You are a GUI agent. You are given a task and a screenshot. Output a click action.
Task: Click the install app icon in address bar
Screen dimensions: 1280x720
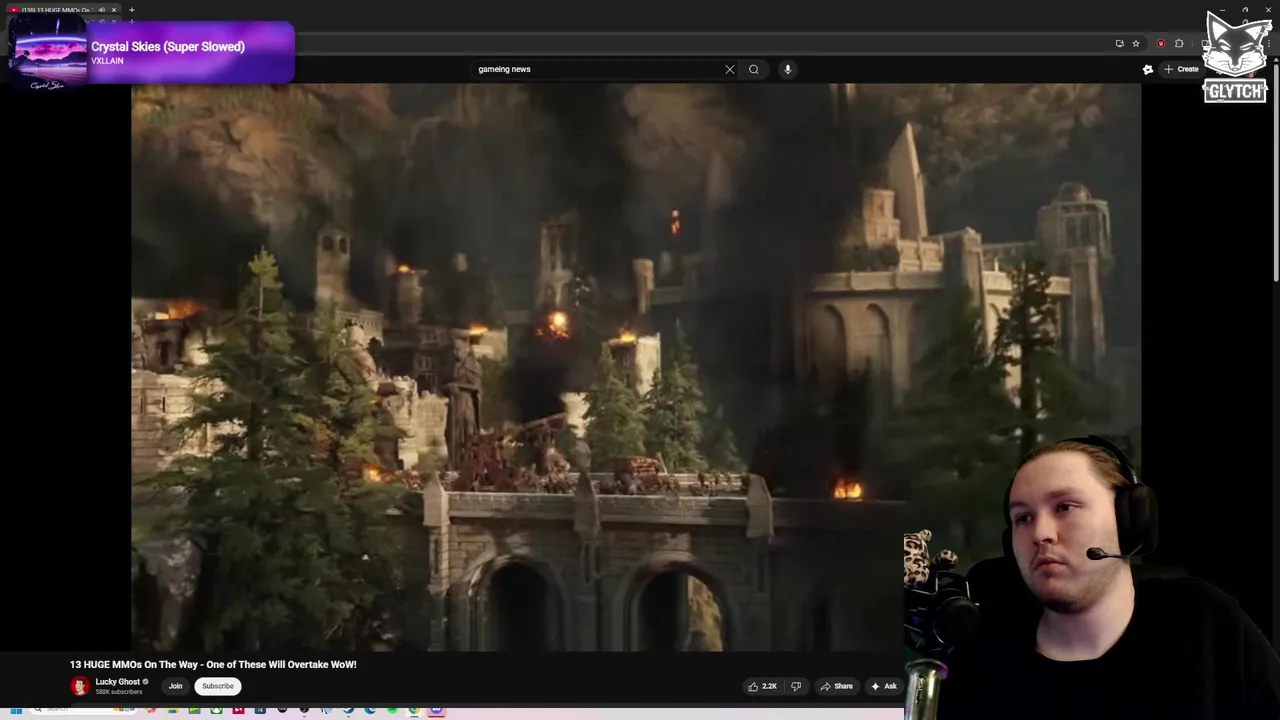tap(1119, 43)
